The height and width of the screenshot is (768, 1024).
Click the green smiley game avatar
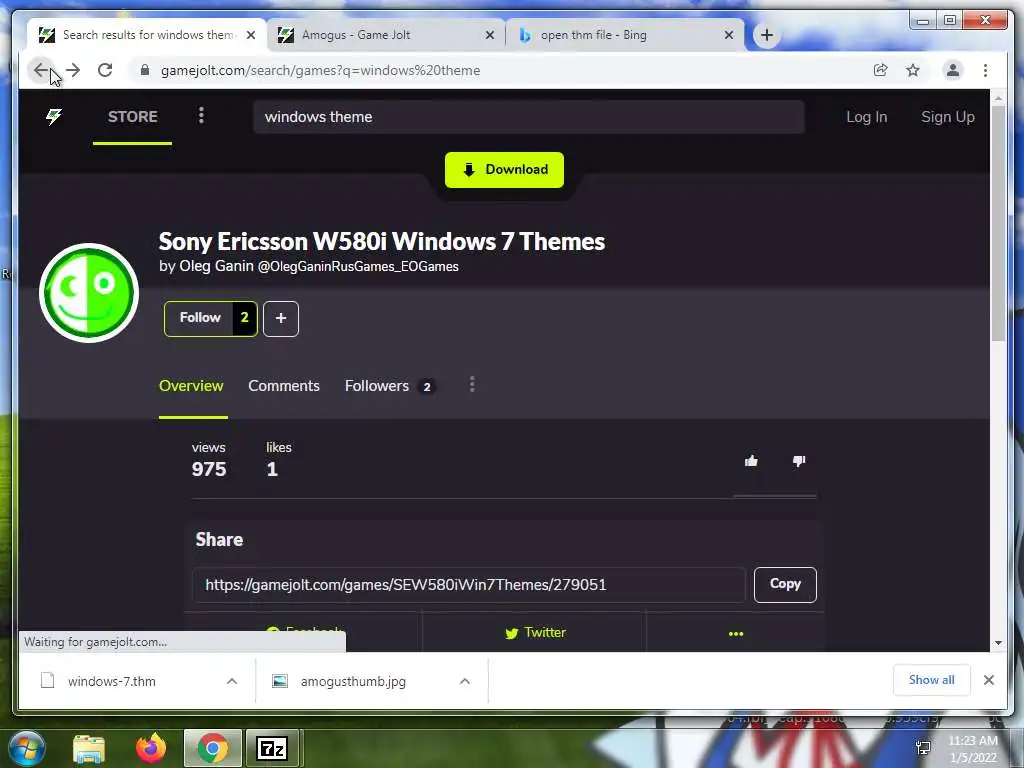pyautogui.click(x=89, y=293)
